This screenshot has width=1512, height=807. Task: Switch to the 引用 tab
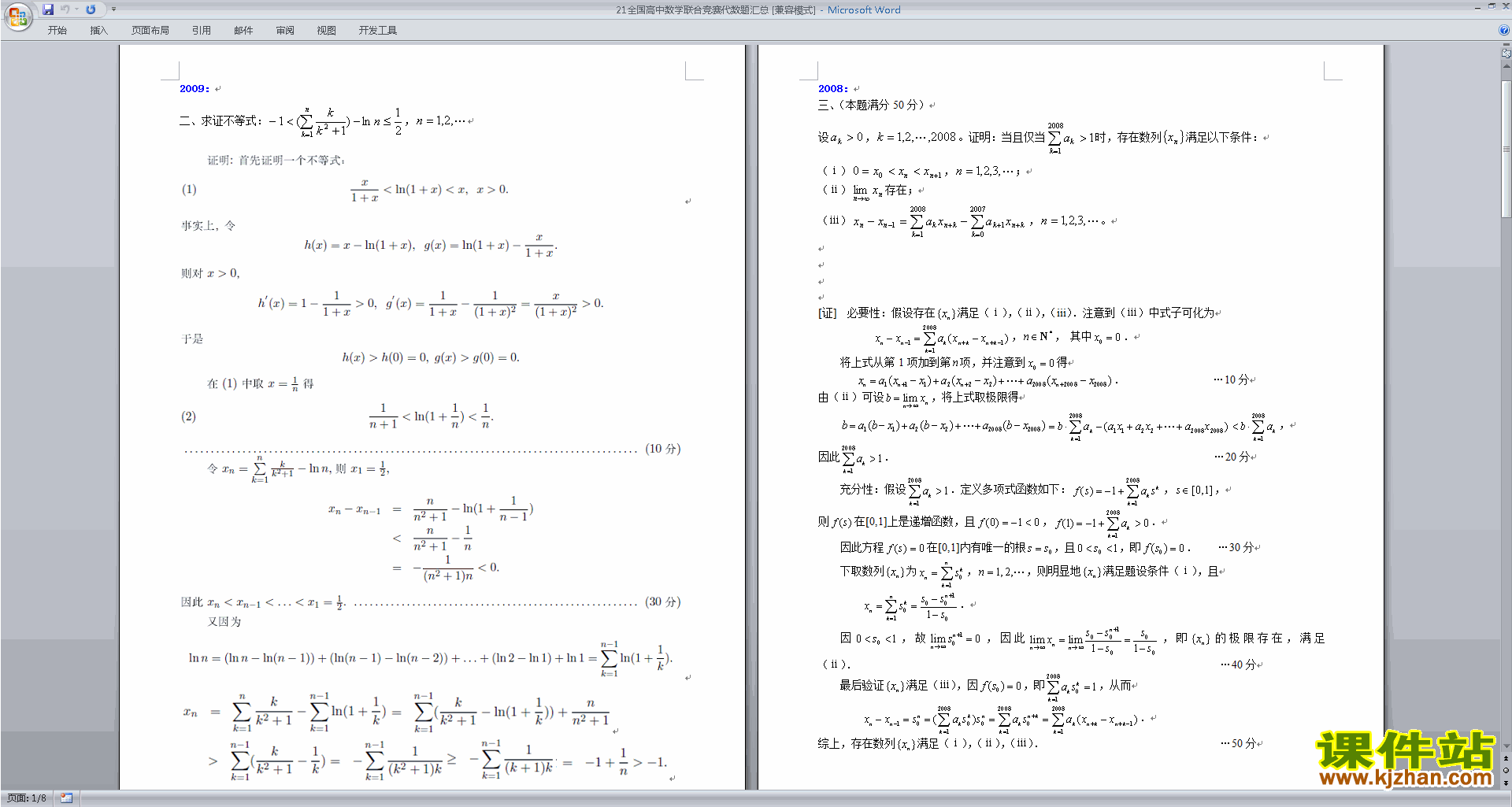pos(201,30)
